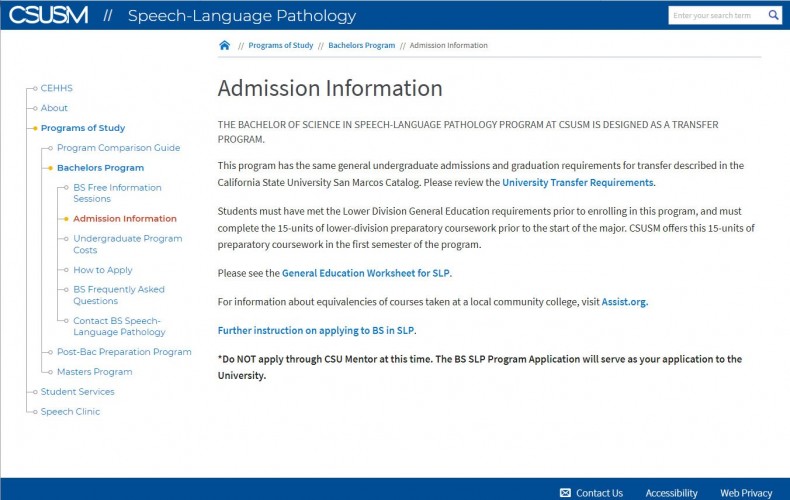The height and width of the screenshot is (500, 790).
Task: Open Masters Program sidebar item
Action: point(95,372)
